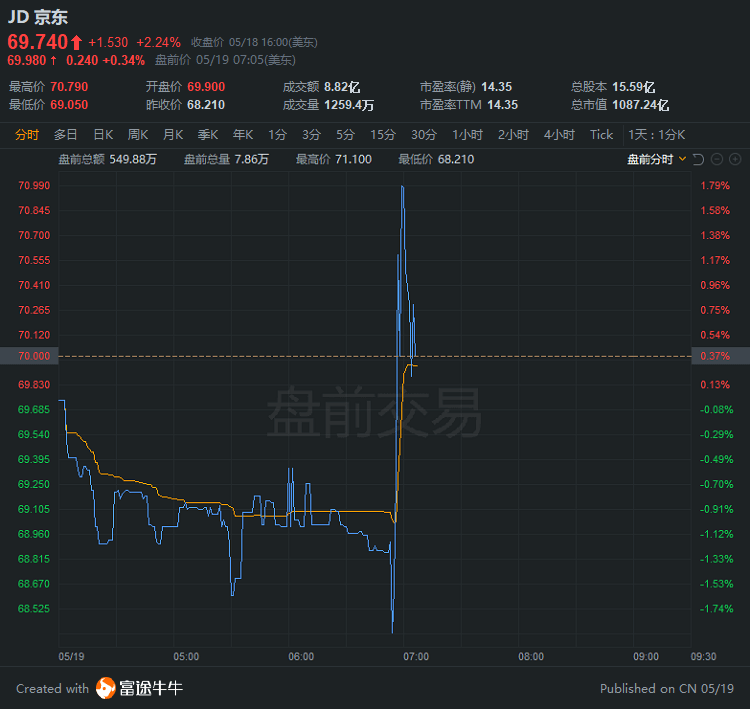Open the 年K chart tab
The image size is (750, 709).
tap(243, 135)
